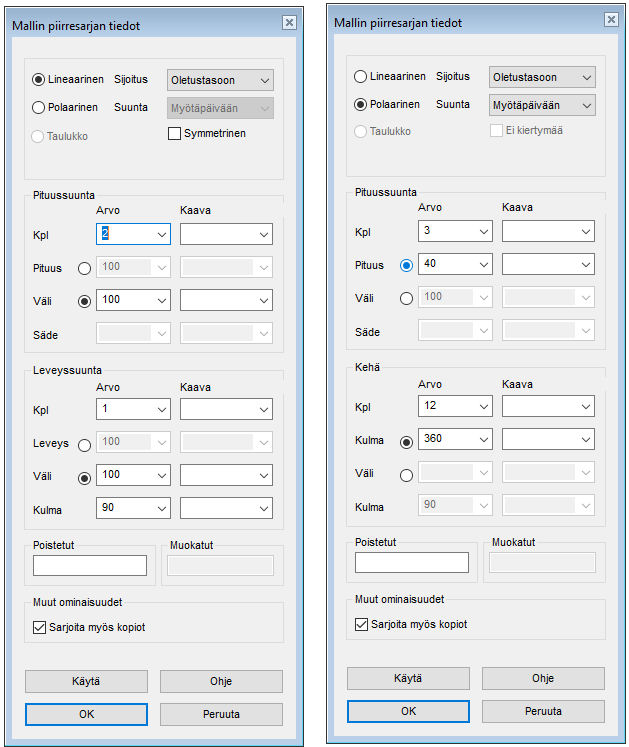This screenshot has height=747, width=629.
Task: Select Lineaarinen radio in the right dialog
Action: (361, 77)
